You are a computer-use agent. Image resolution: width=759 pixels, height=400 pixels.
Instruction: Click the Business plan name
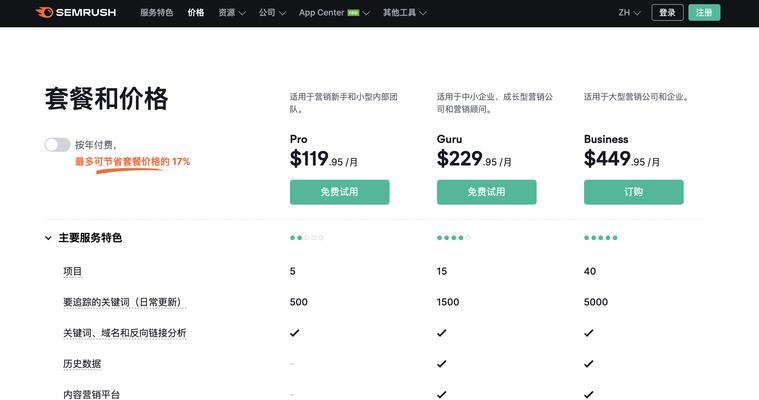[606, 139]
